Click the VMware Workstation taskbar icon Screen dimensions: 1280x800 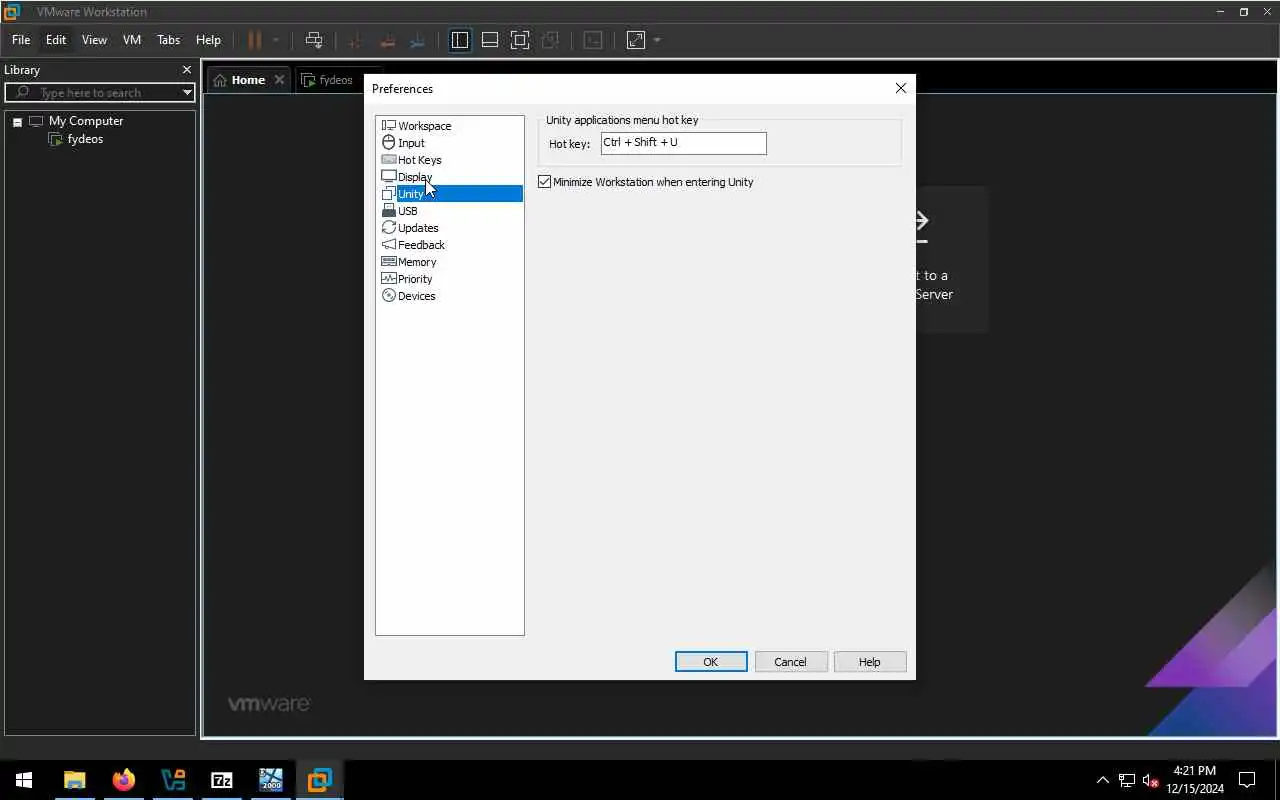(x=319, y=780)
